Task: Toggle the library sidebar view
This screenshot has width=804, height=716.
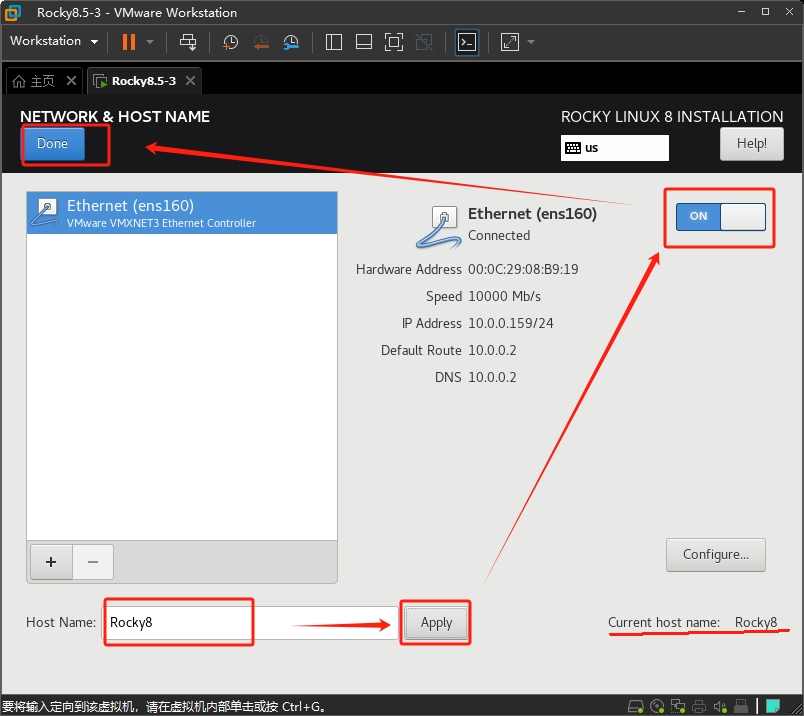Action: click(x=334, y=42)
